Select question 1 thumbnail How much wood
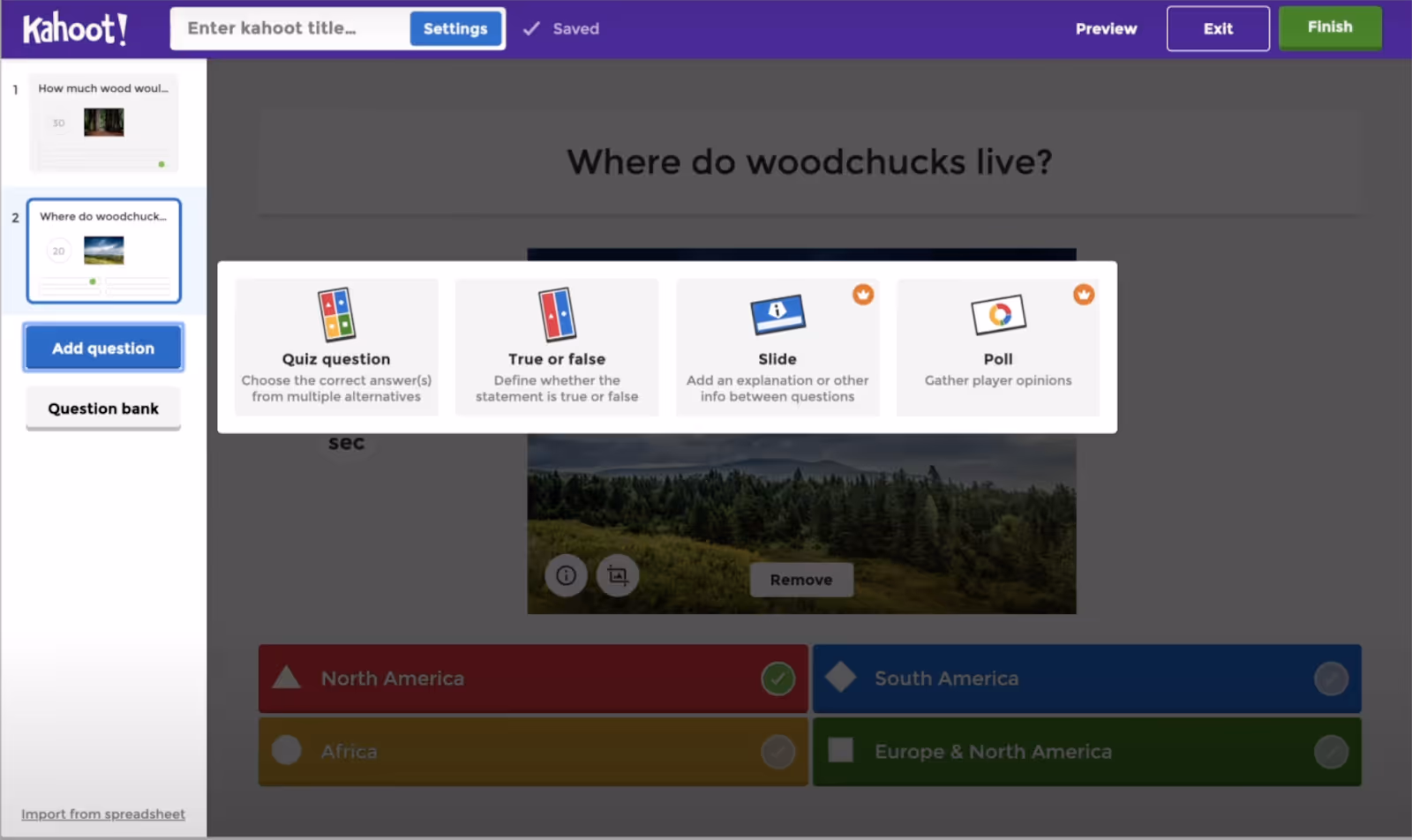 coord(104,123)
